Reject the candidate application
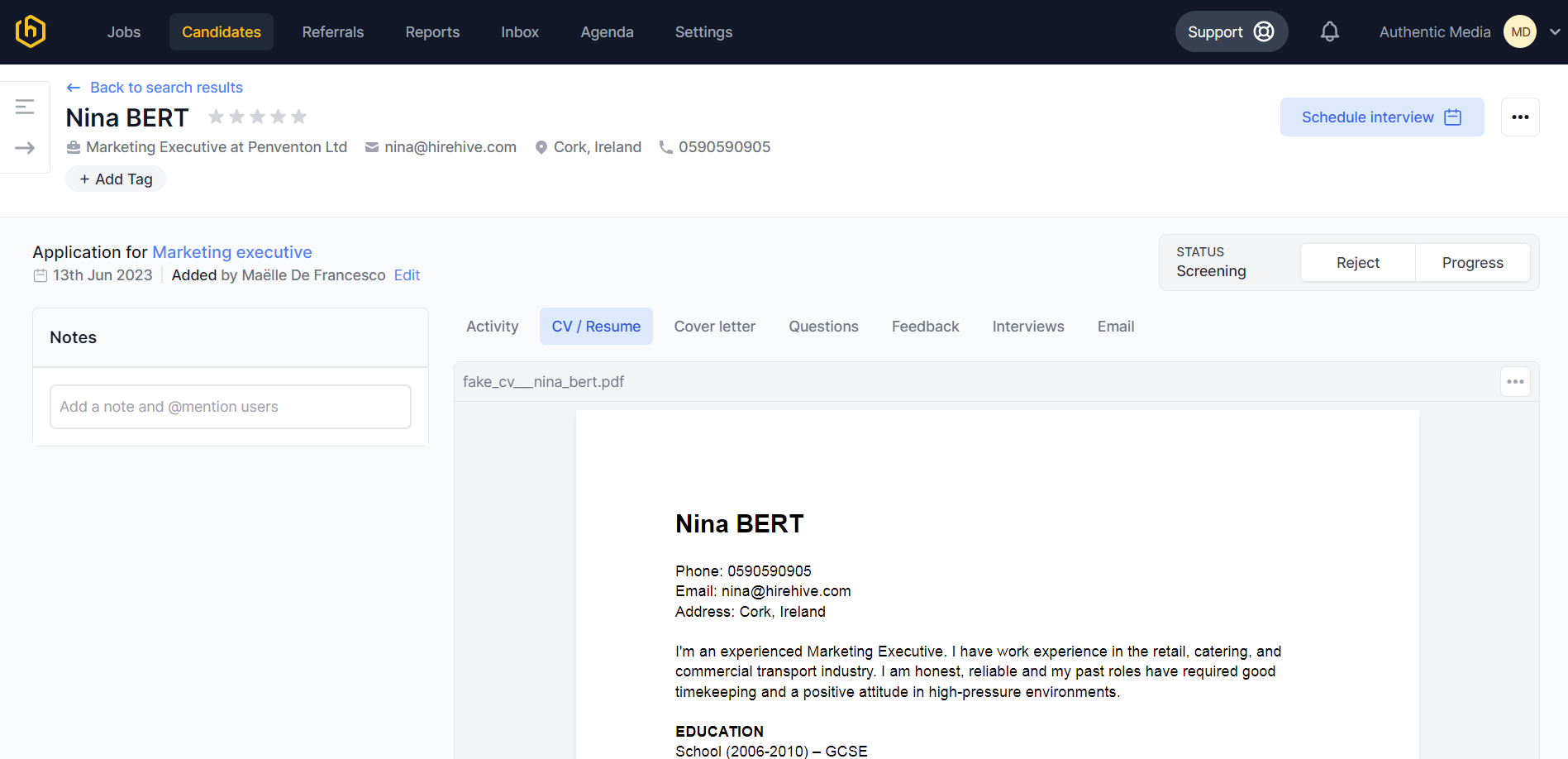 pos(1358,262)
